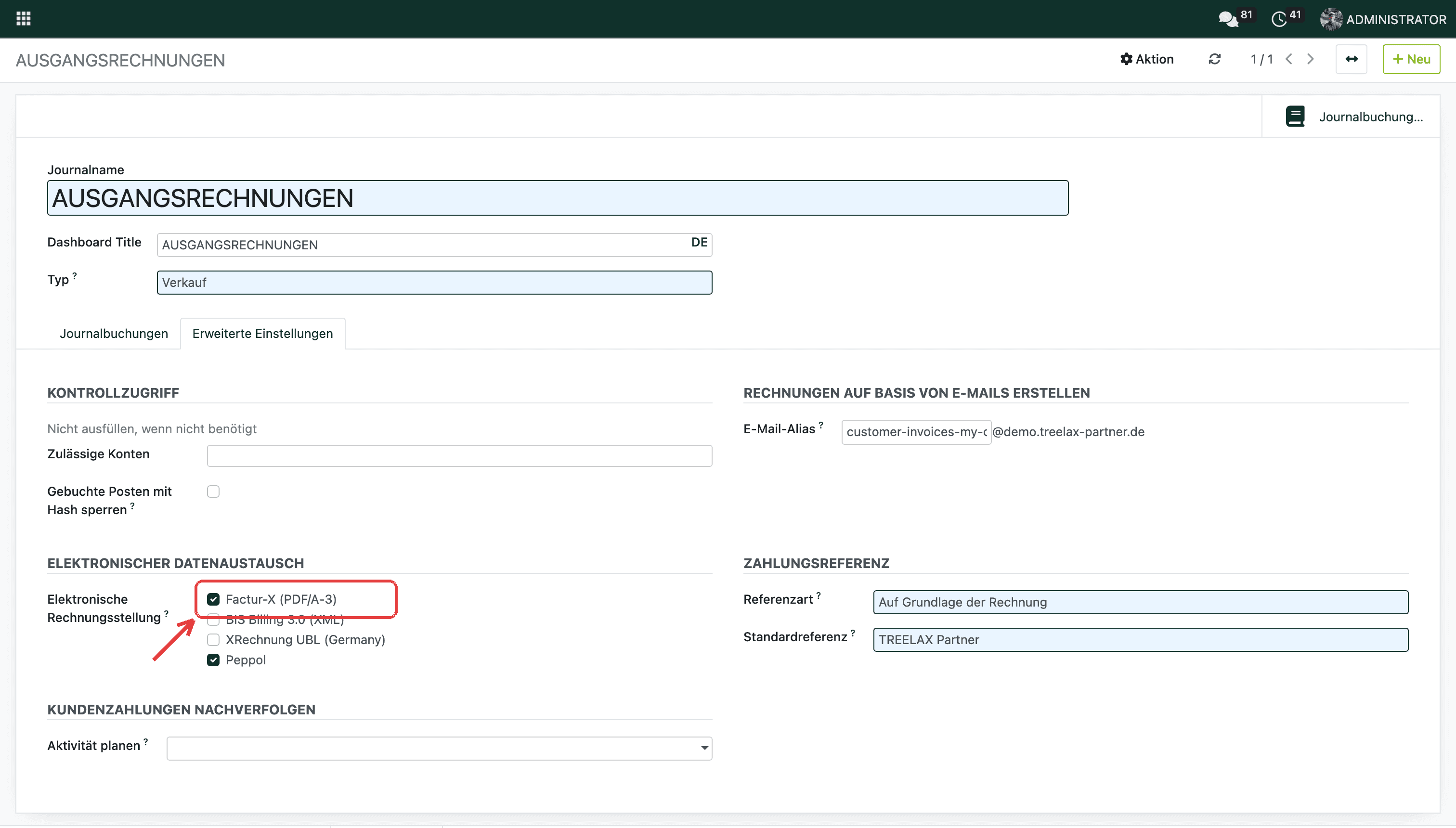The height and width of the screenshot is (828, 1456).
Task: Switch to the Journalbuchungen tab
Action: click(114, 333)
